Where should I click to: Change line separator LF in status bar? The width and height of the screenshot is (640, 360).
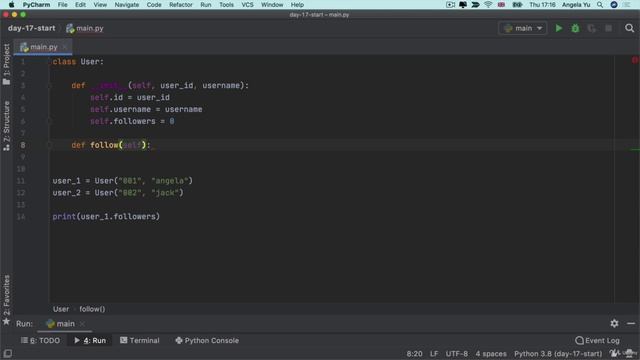434,353
